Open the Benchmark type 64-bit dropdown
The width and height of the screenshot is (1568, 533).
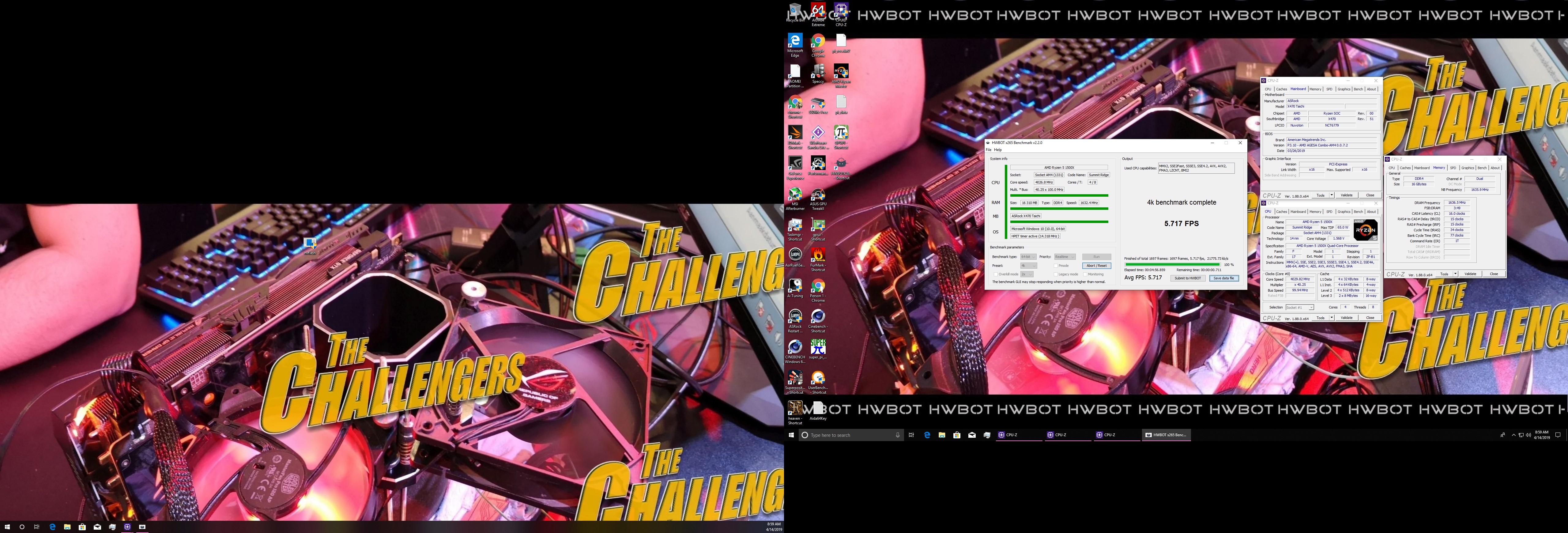coord(1028,257)
